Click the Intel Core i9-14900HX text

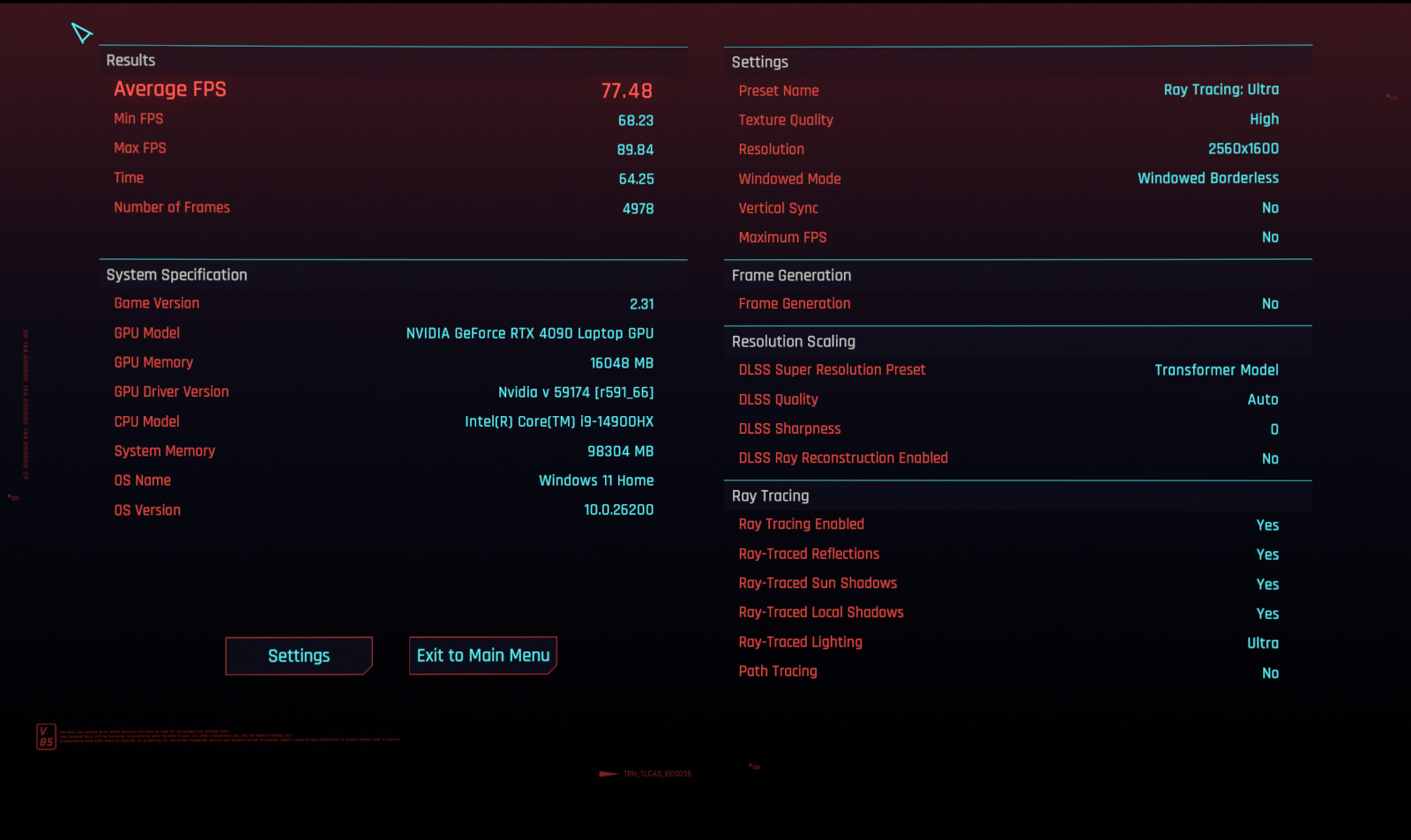(x=559, y=422)
